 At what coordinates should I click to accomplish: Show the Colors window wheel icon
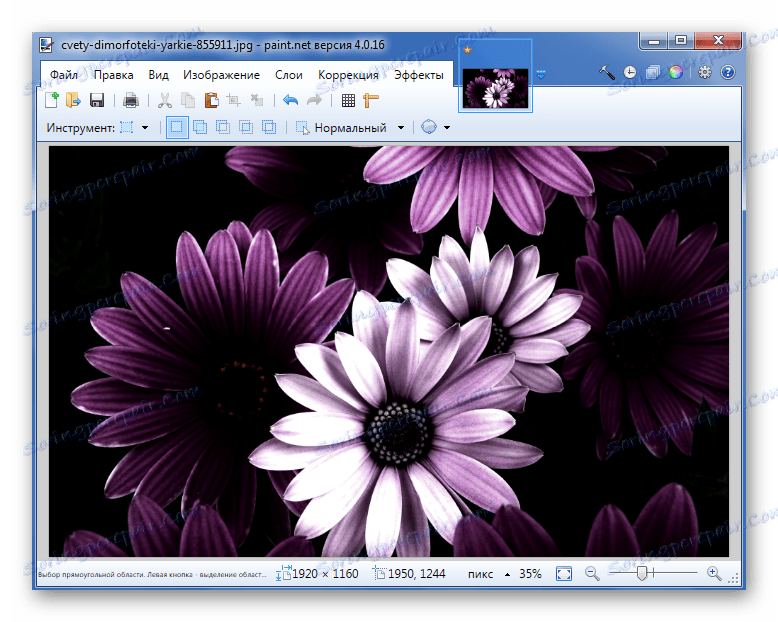click(x=676, y=73)
